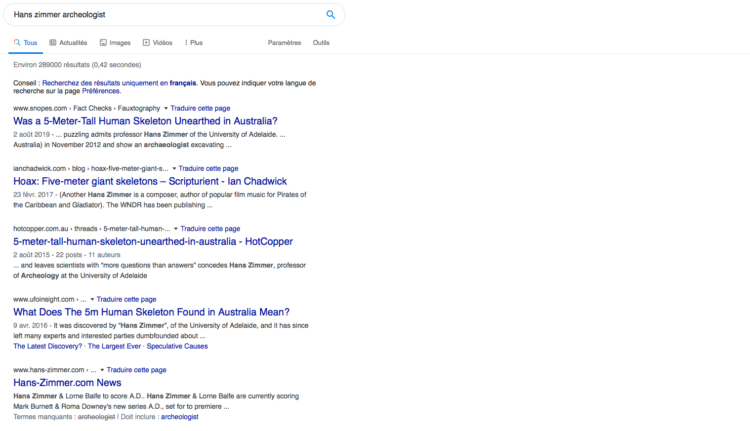Click the Actualités tab newspaper icon
750x431 pixels.
(53, 43)
